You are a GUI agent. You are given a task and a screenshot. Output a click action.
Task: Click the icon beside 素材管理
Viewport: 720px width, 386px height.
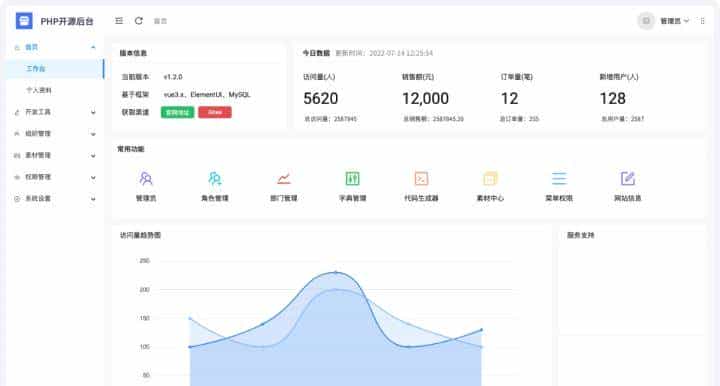(x=17, y=156)
